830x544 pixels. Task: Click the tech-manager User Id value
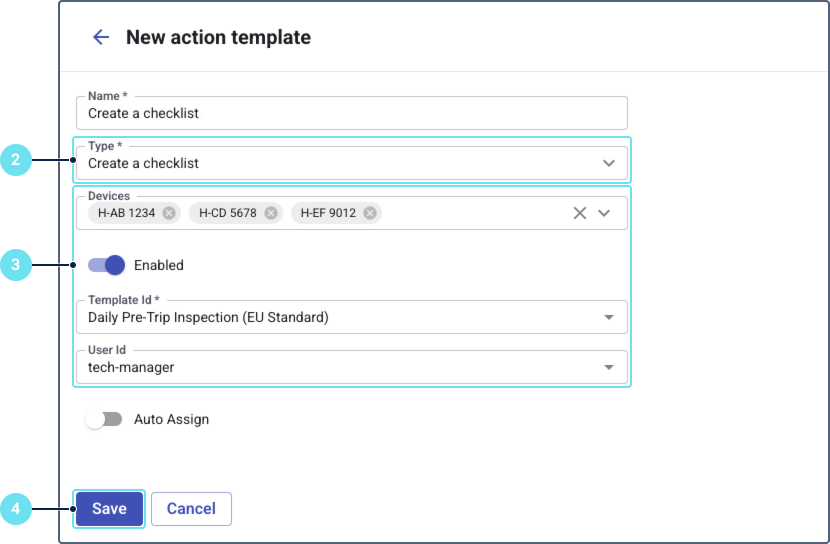coord(131,368)
